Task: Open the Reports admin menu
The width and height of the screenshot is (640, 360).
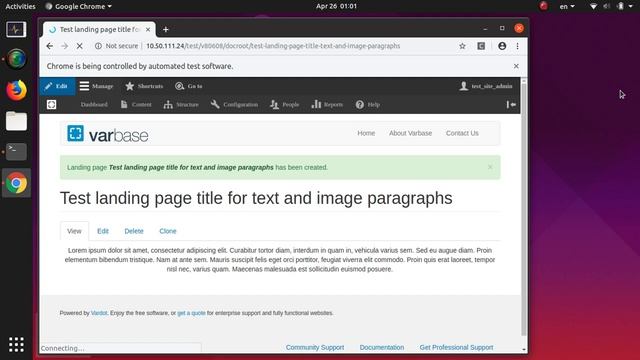Action: pyautogui.click(x=327, y=104)
